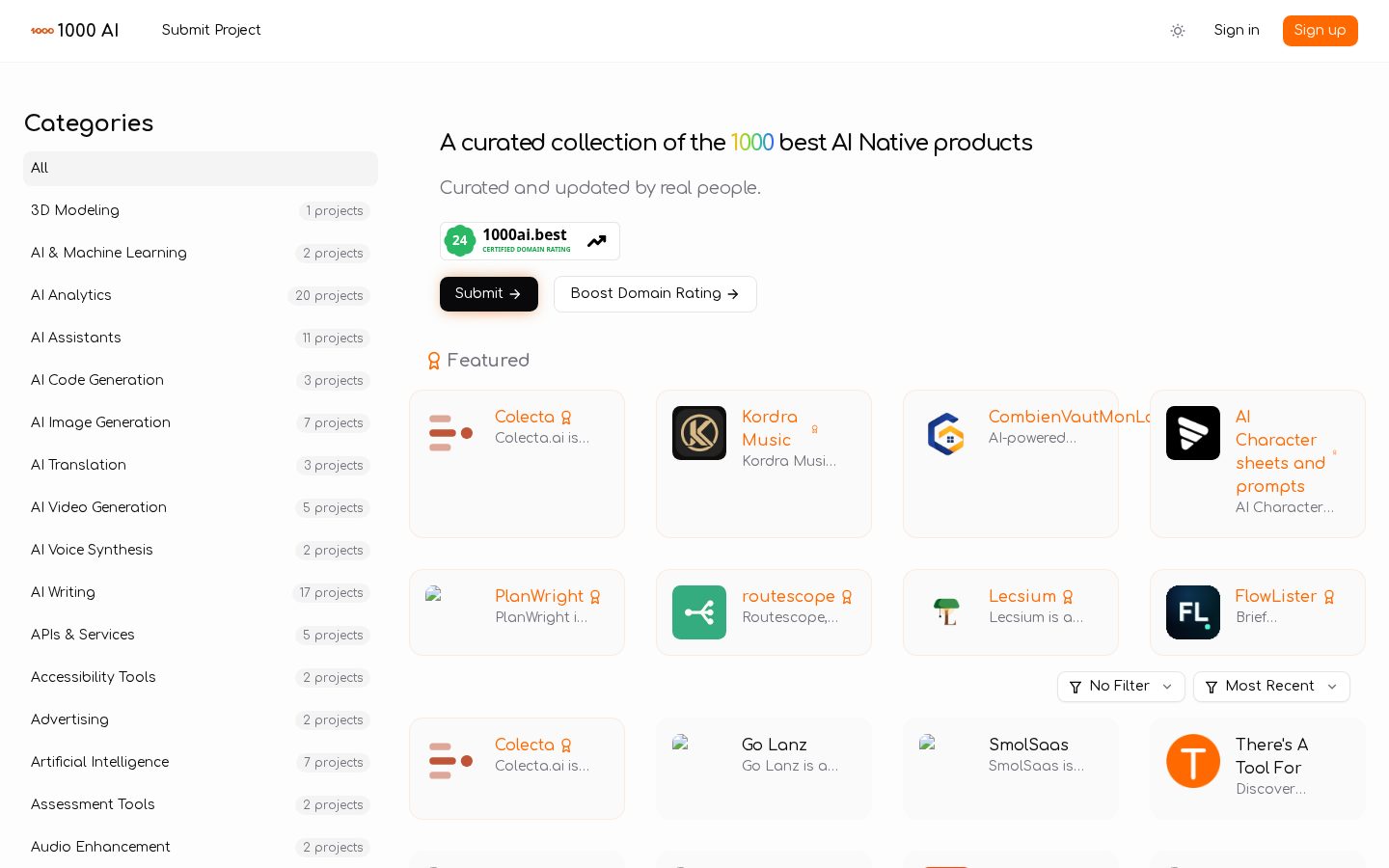
Task: Click the Featured award ribbon icon
Action: 434,361
